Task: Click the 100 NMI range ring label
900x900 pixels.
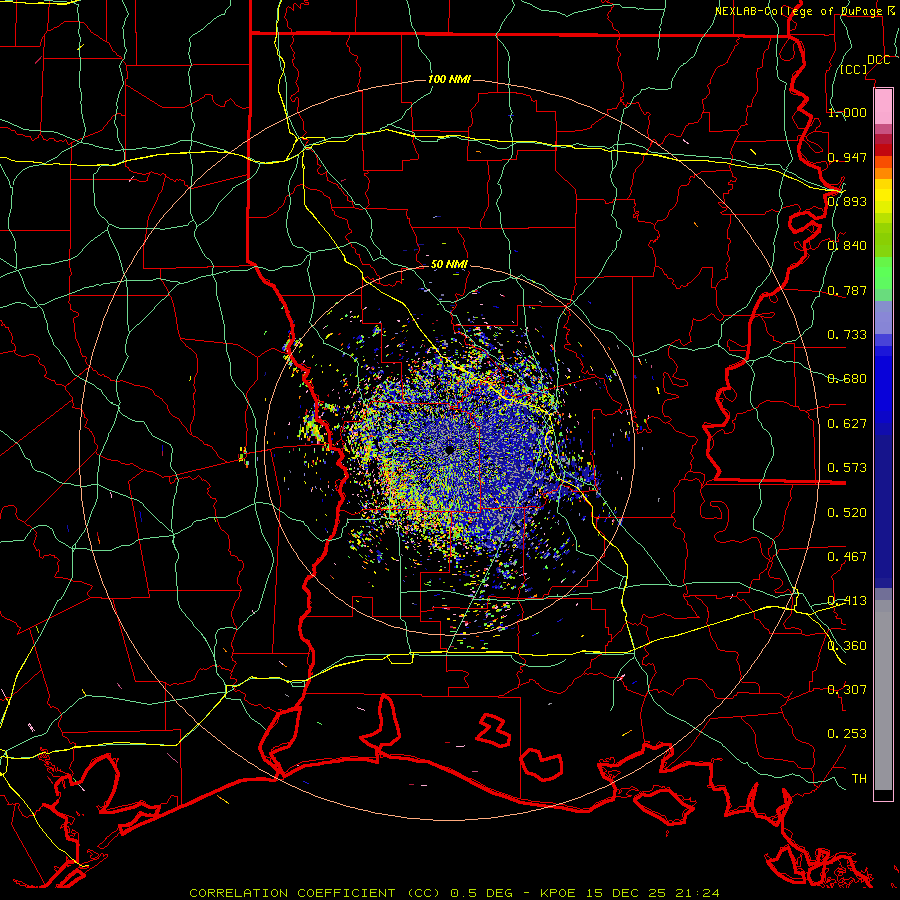Action: click(449, 79)
